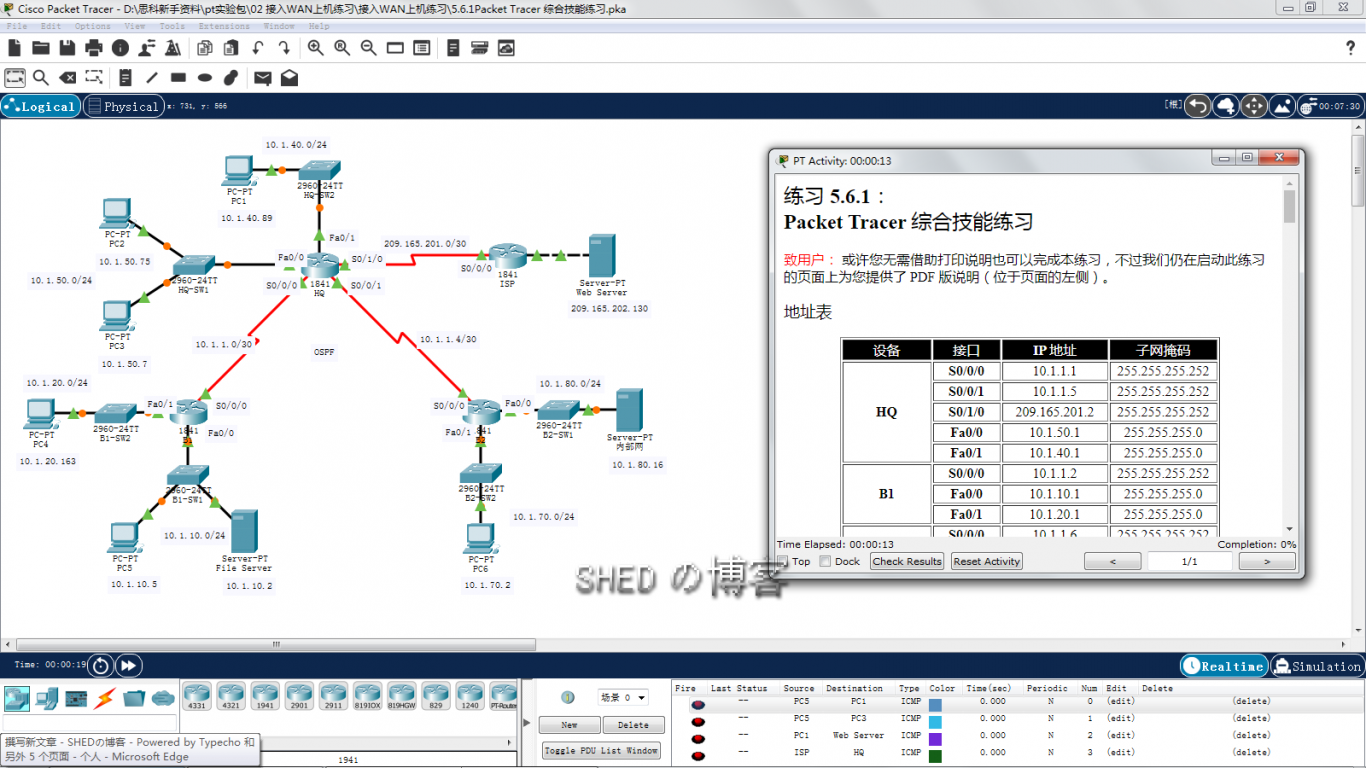1366x768 pixels.
Task: Click the Delete scenario button
Action: tap(632, 725)
